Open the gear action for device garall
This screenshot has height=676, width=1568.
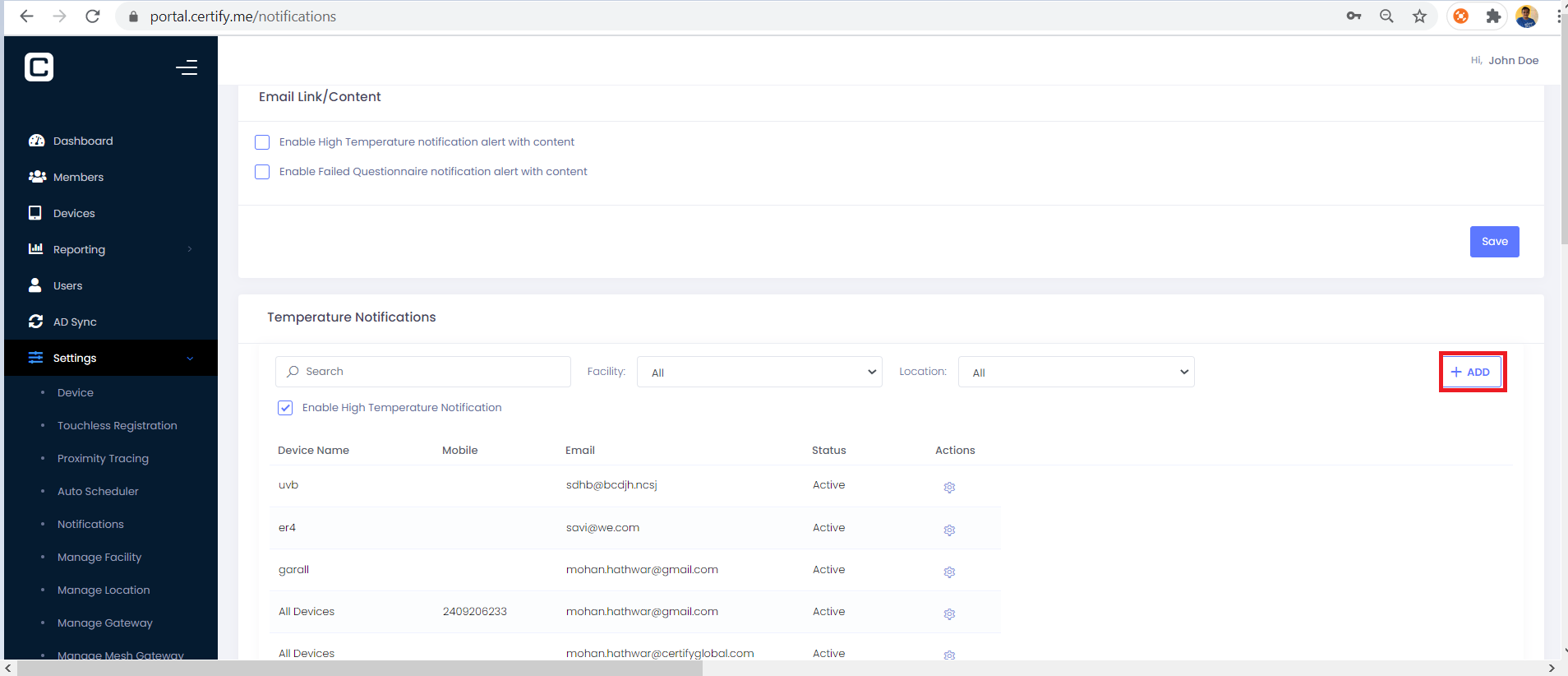point(949,572)
